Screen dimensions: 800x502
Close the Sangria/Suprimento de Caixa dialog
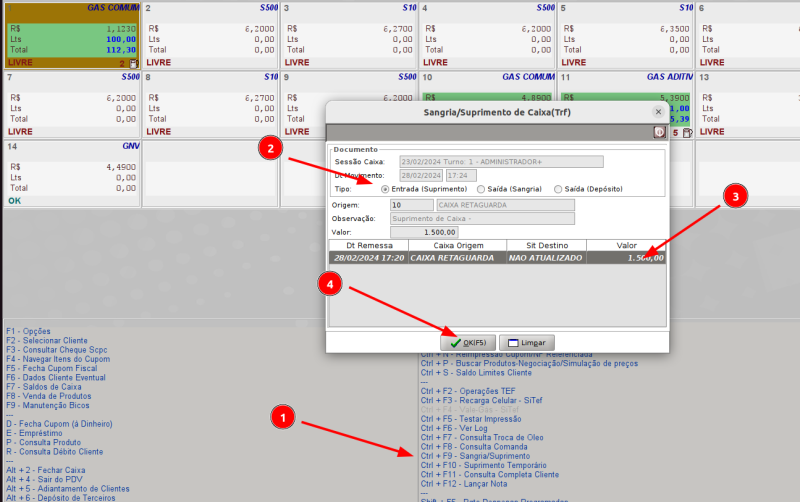click(658, 112)
